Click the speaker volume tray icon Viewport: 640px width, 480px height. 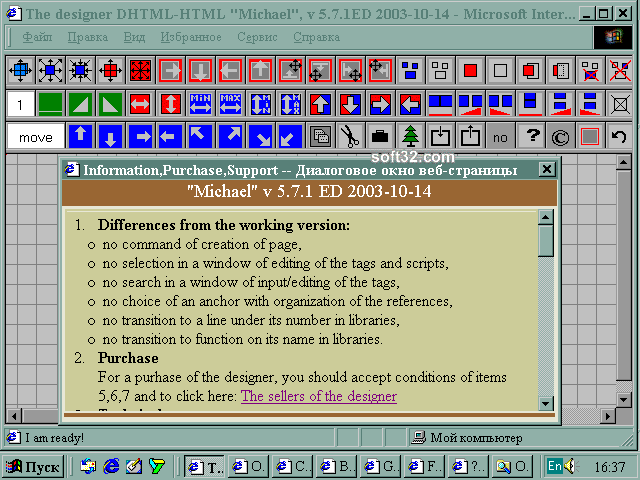tap(570, 466)
